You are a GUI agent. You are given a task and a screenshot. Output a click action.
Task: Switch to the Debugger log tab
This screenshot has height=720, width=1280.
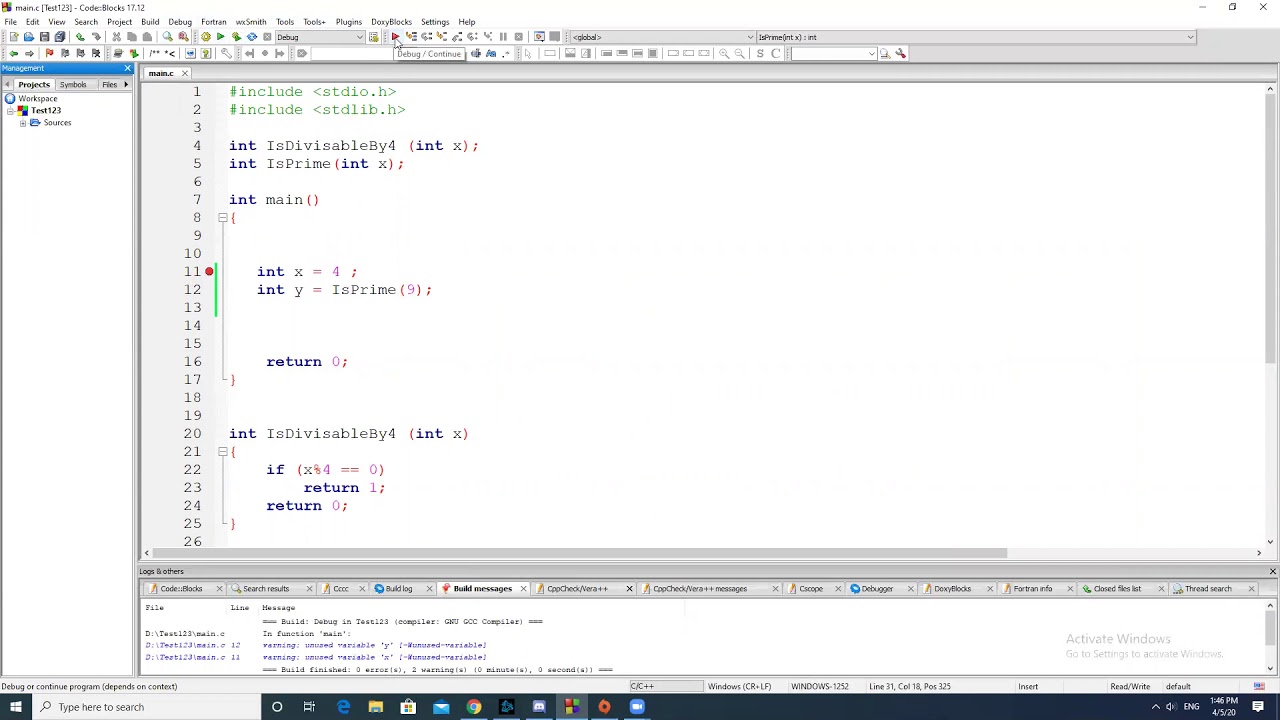[x=877, y=589]
